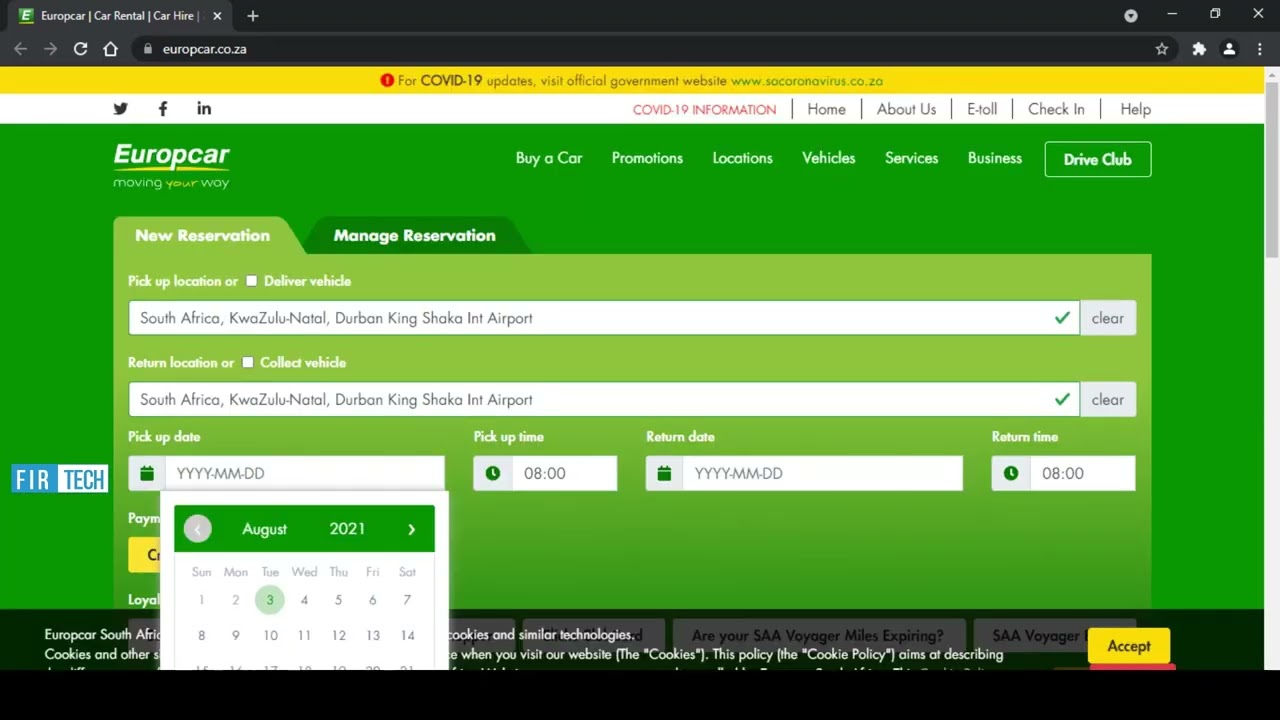Viewport: 1280px width, 720px height.
Task: Click About Us link
Action: point(906,110)
